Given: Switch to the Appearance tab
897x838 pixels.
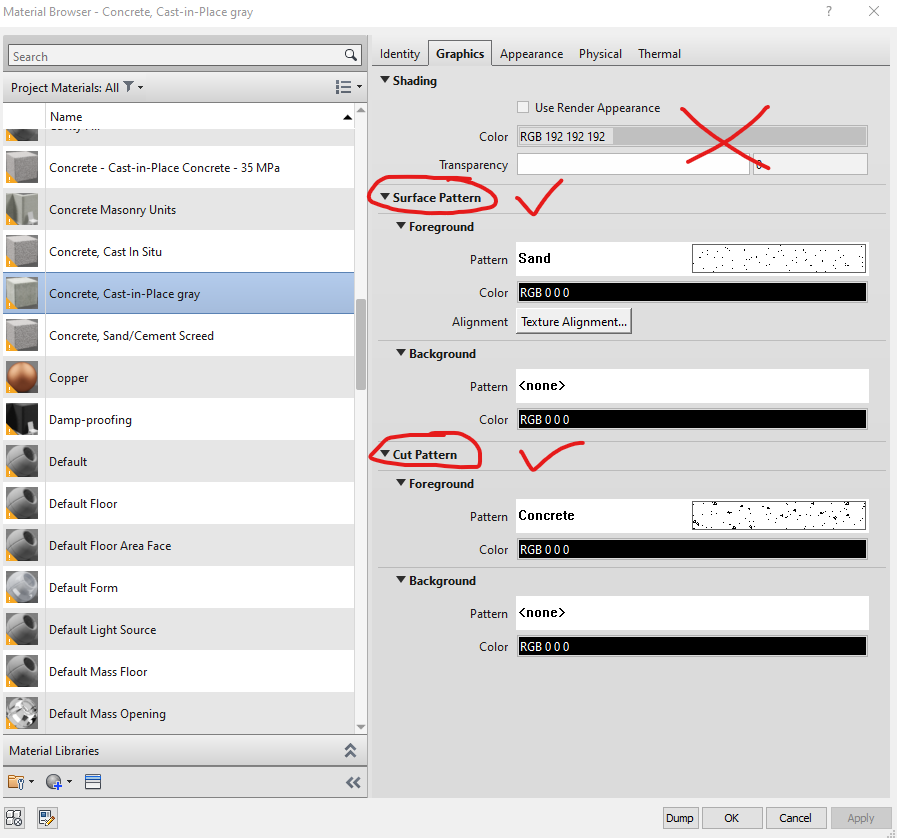Looking at the screenshot, I should click(x=531, y=53).
